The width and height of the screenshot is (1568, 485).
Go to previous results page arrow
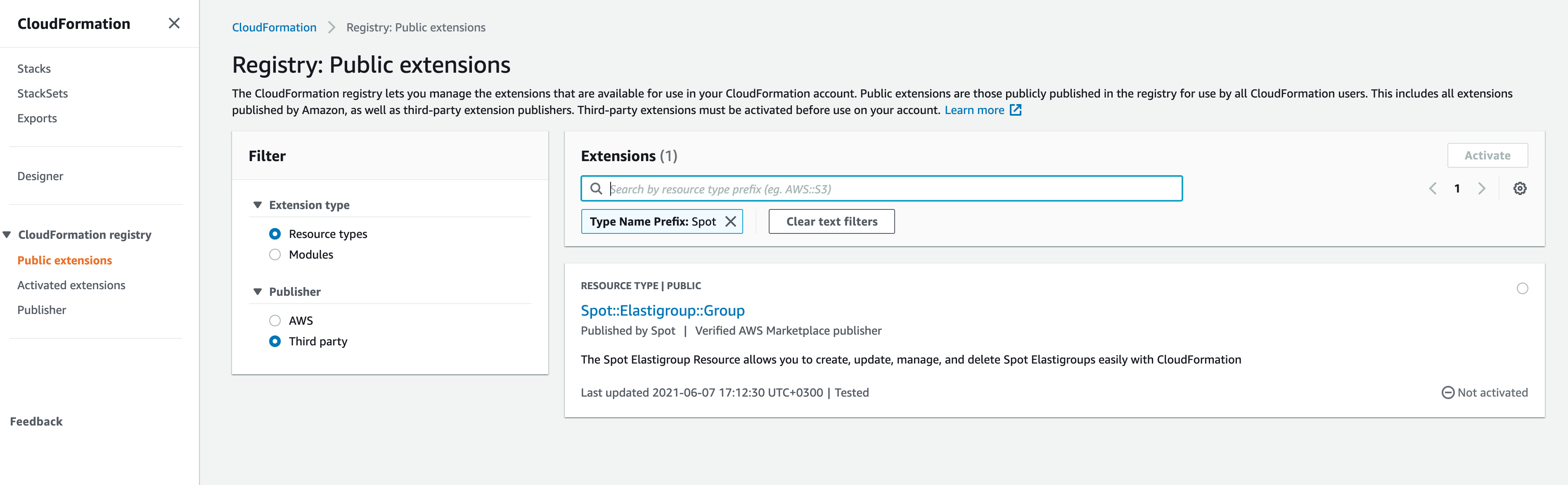point(1432,189)
